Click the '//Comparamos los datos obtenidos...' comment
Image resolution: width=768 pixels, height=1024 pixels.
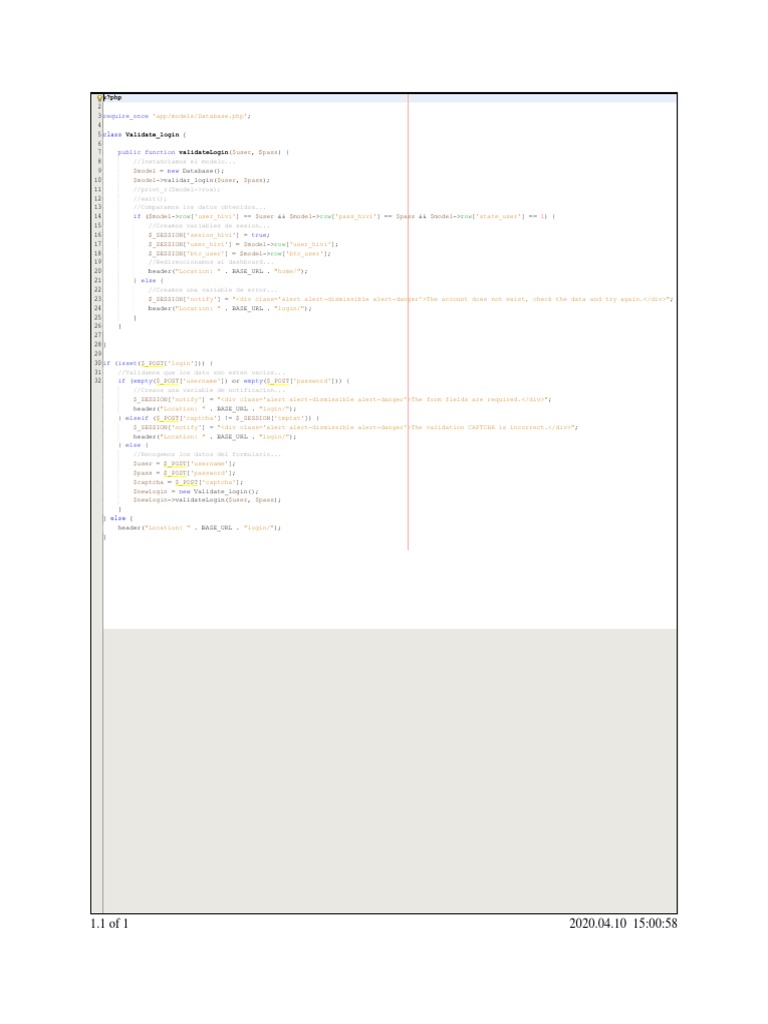[x=199, y=207]
